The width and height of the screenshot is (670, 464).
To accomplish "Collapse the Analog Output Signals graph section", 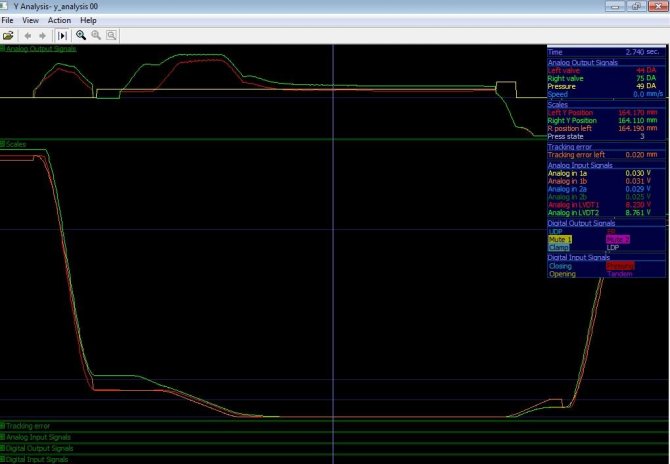I will click(x=2, y=49).
